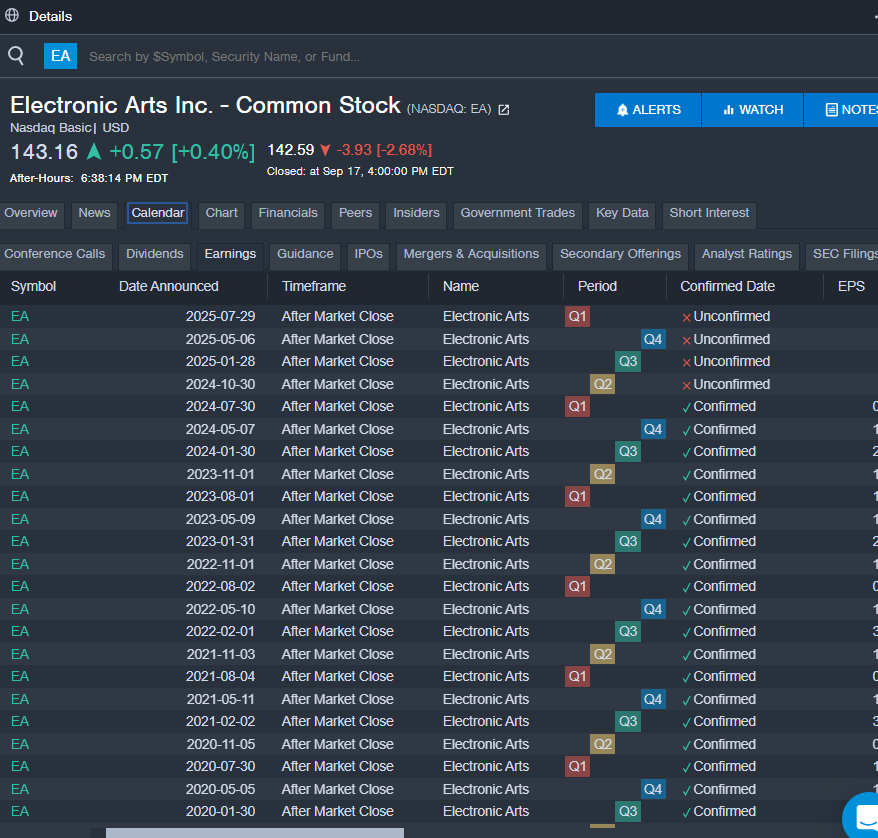Open the Guidance sub-tab
This screenshot has height=838, width=878.
[305, 254]
